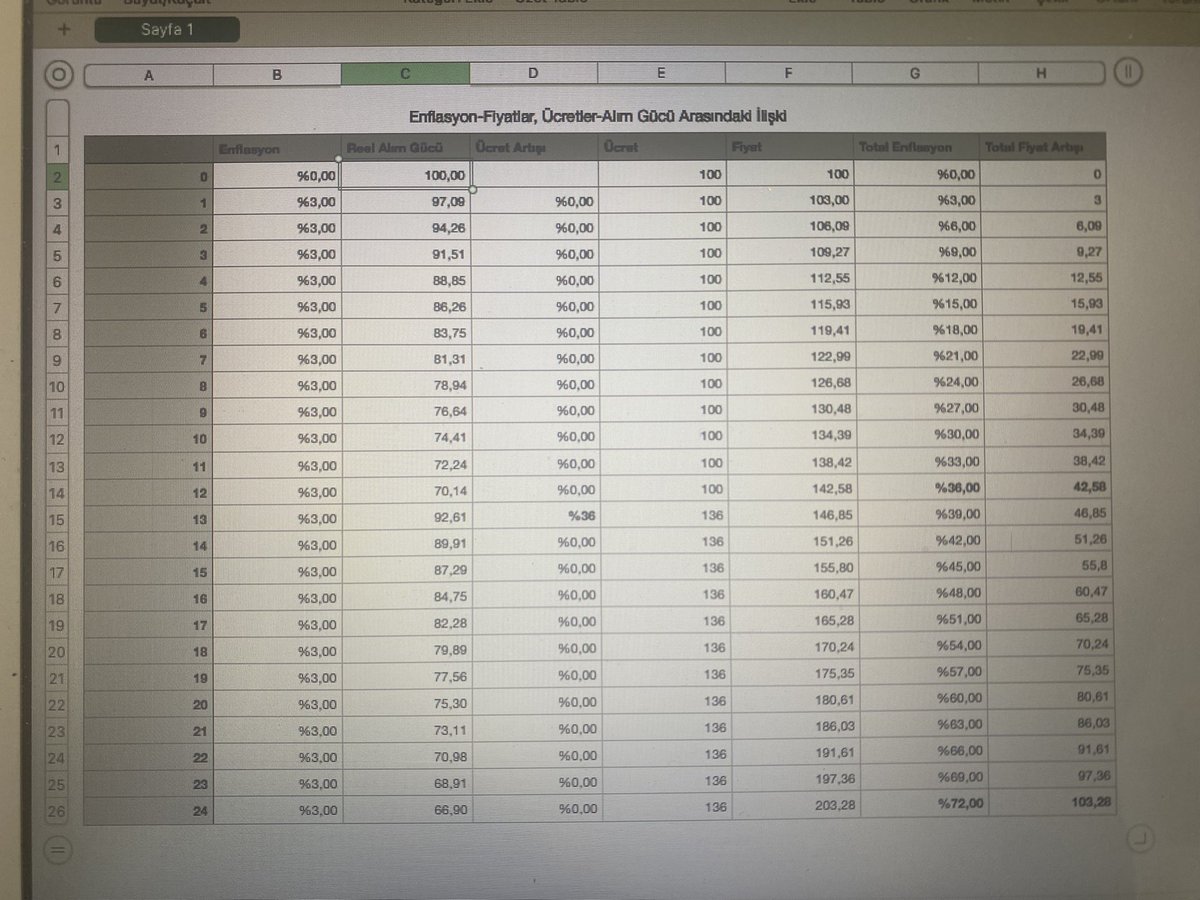Image resolution: width=1200 pixels, height=900 pixels.
Task: Select column H header
Action: pyautogui.click(x=1041, y=73)
